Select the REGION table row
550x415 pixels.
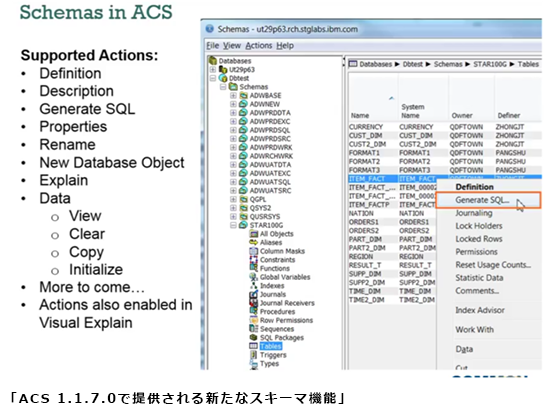click(392, 256)
